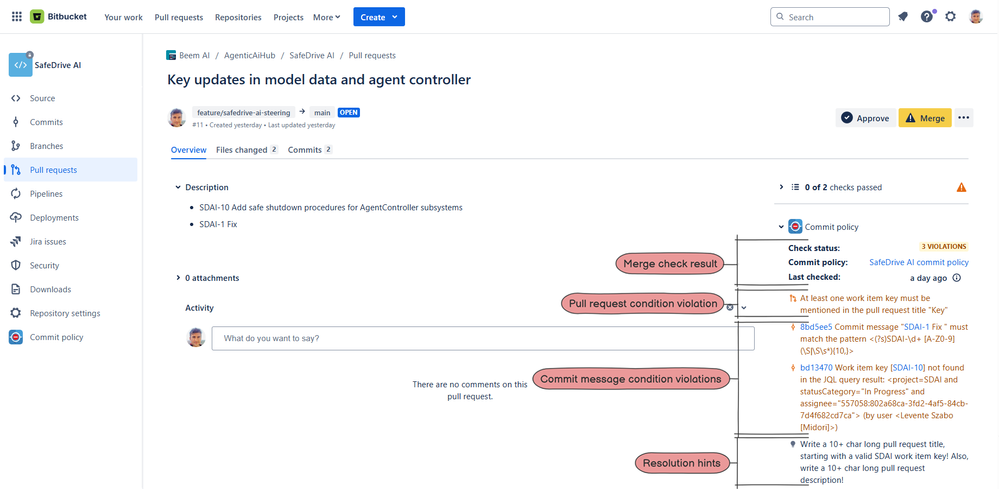999x489 pixels.
Task: Click the main target branch label
Action: click(321, 113)
